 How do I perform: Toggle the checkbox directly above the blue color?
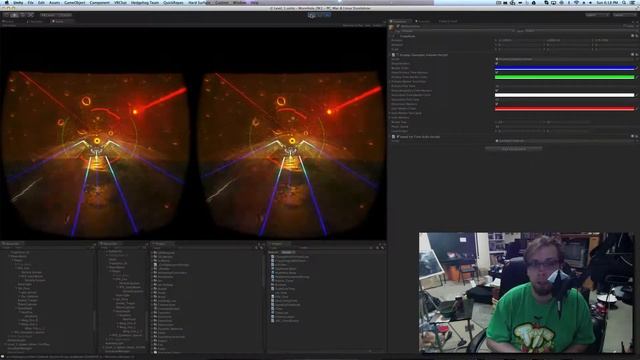(x=496, y=64)
